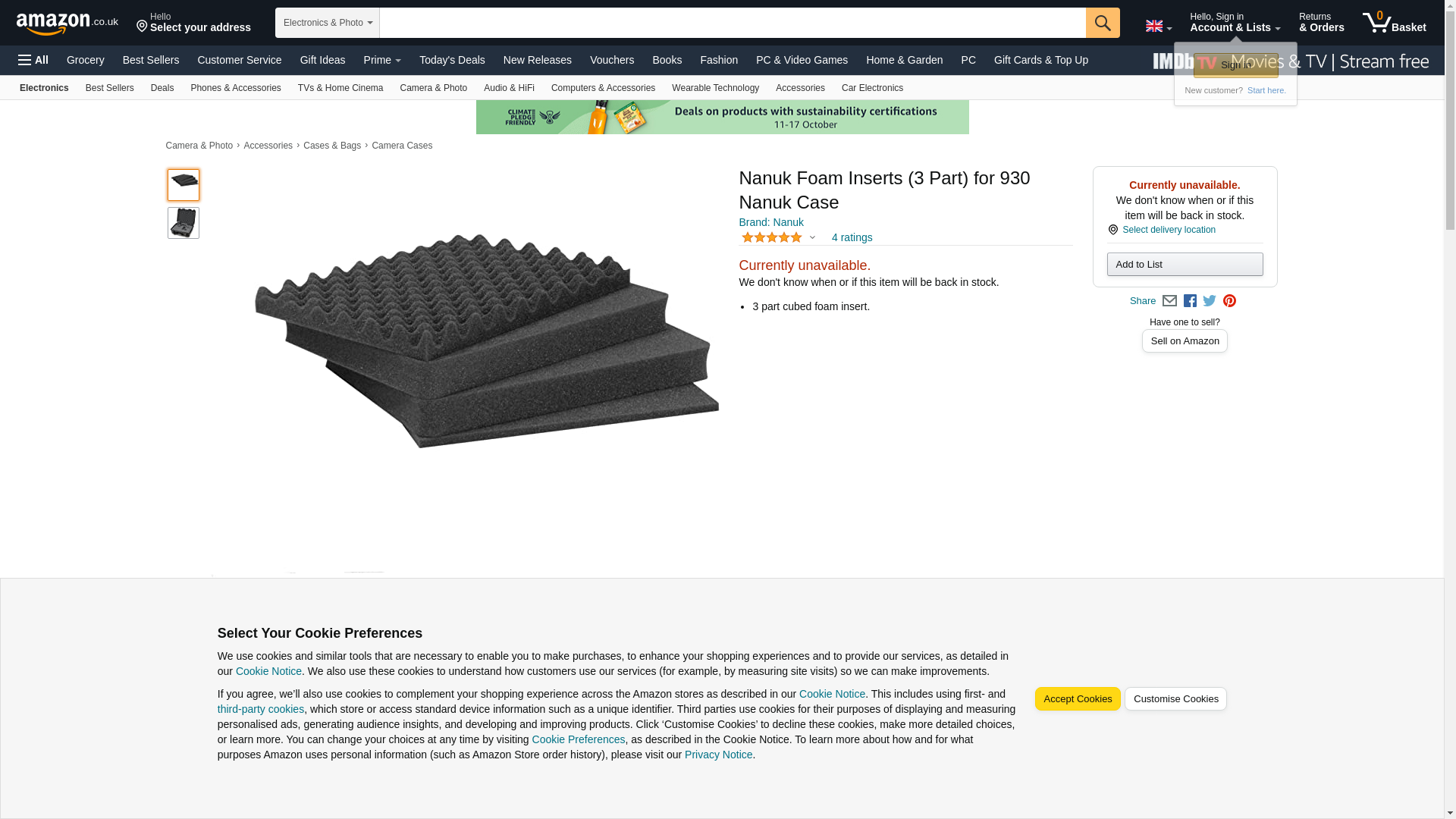Open the language flag selector dropdown
The width and height of the screenshot is (1456, 819).
1158,27
